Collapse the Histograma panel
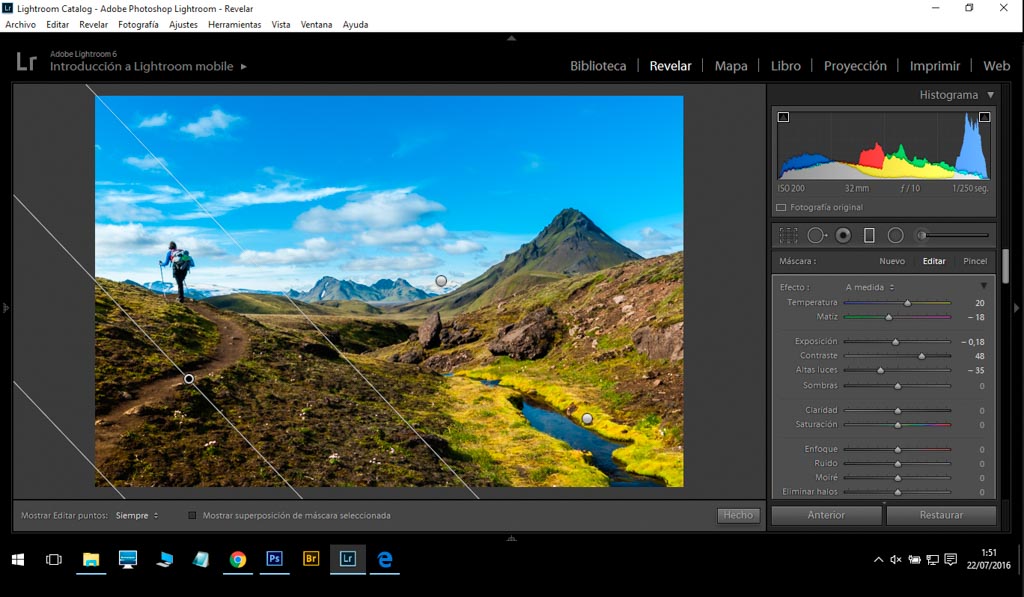The image size is (1024, 597). point(990,95)
